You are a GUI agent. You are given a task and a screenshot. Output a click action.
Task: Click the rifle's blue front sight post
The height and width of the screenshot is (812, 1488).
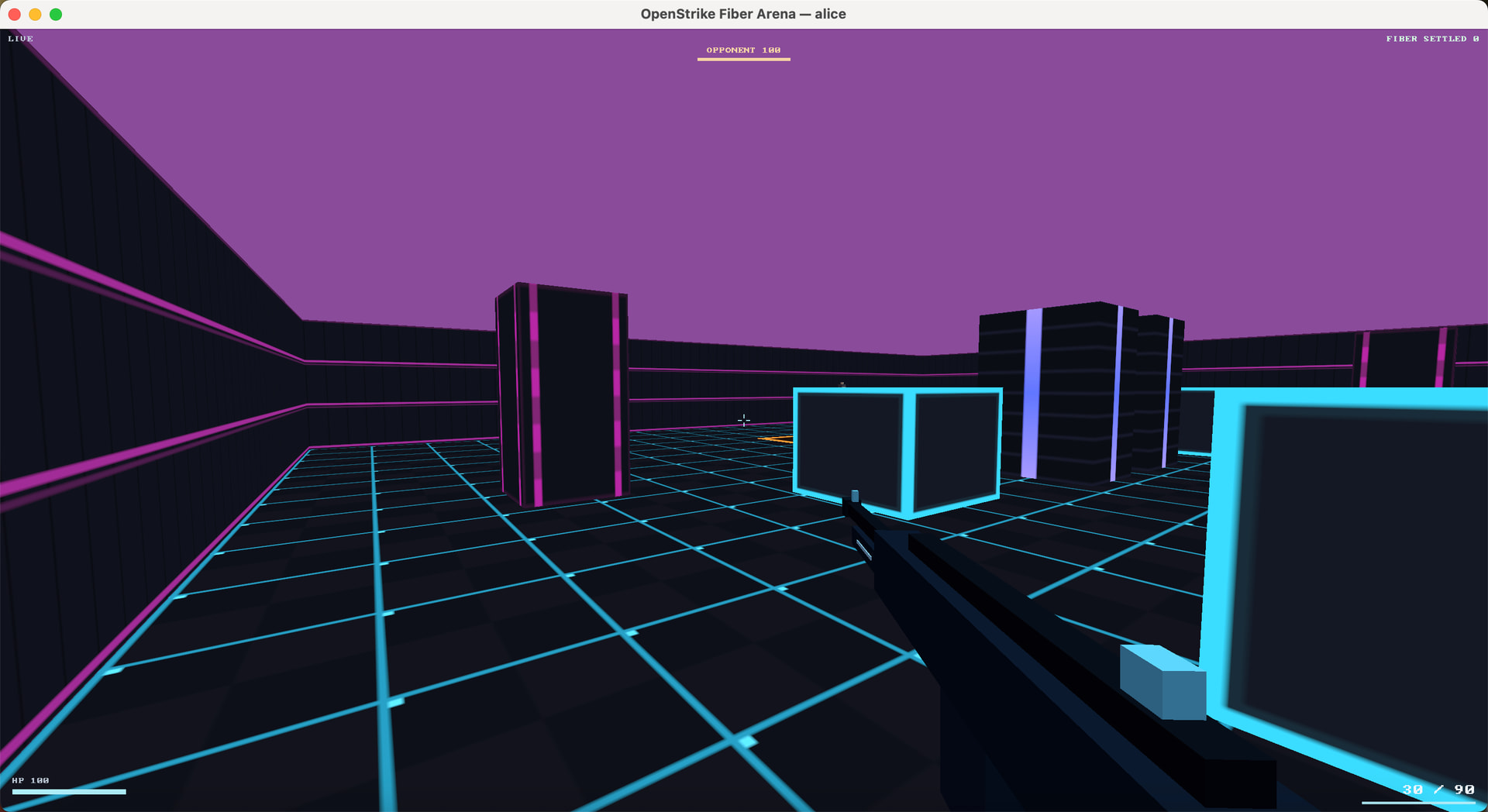coord(855,496)
